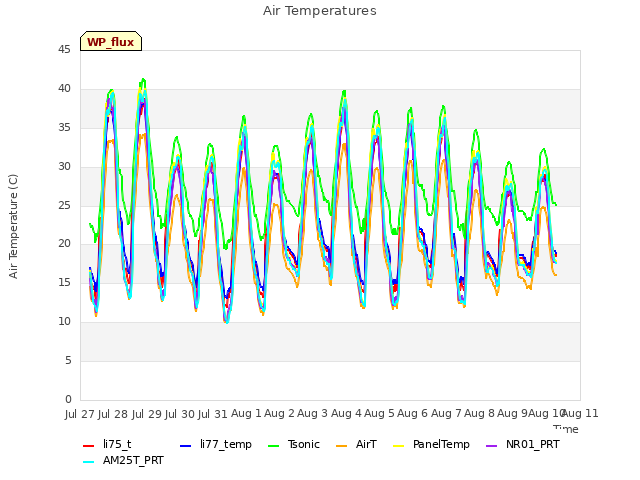Click the Jul 27 x-axis tick label
This screenshot has height=480, width=640.
point(80,414)
